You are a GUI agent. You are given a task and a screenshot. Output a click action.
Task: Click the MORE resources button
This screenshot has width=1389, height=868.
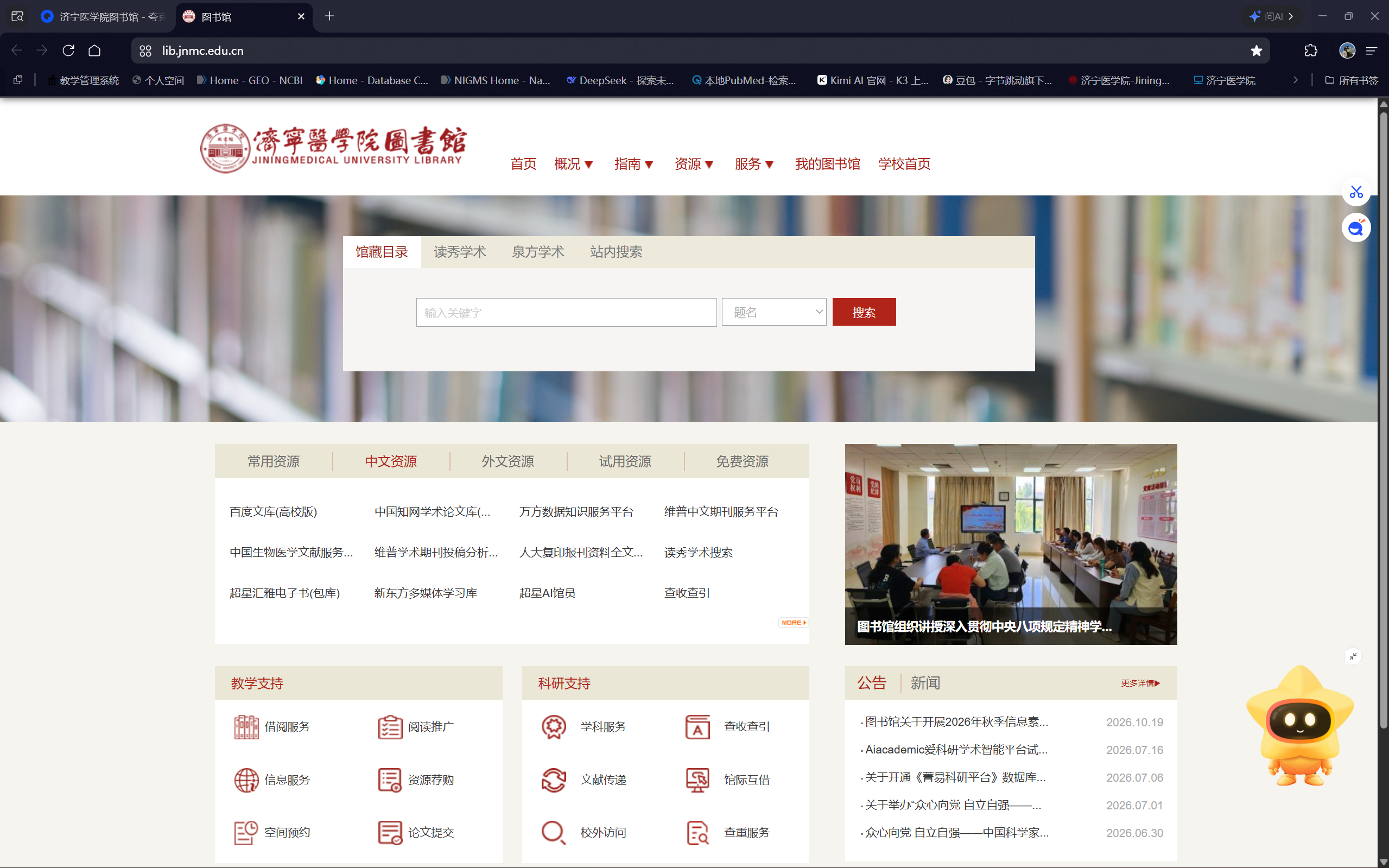(x=793, y=623)
